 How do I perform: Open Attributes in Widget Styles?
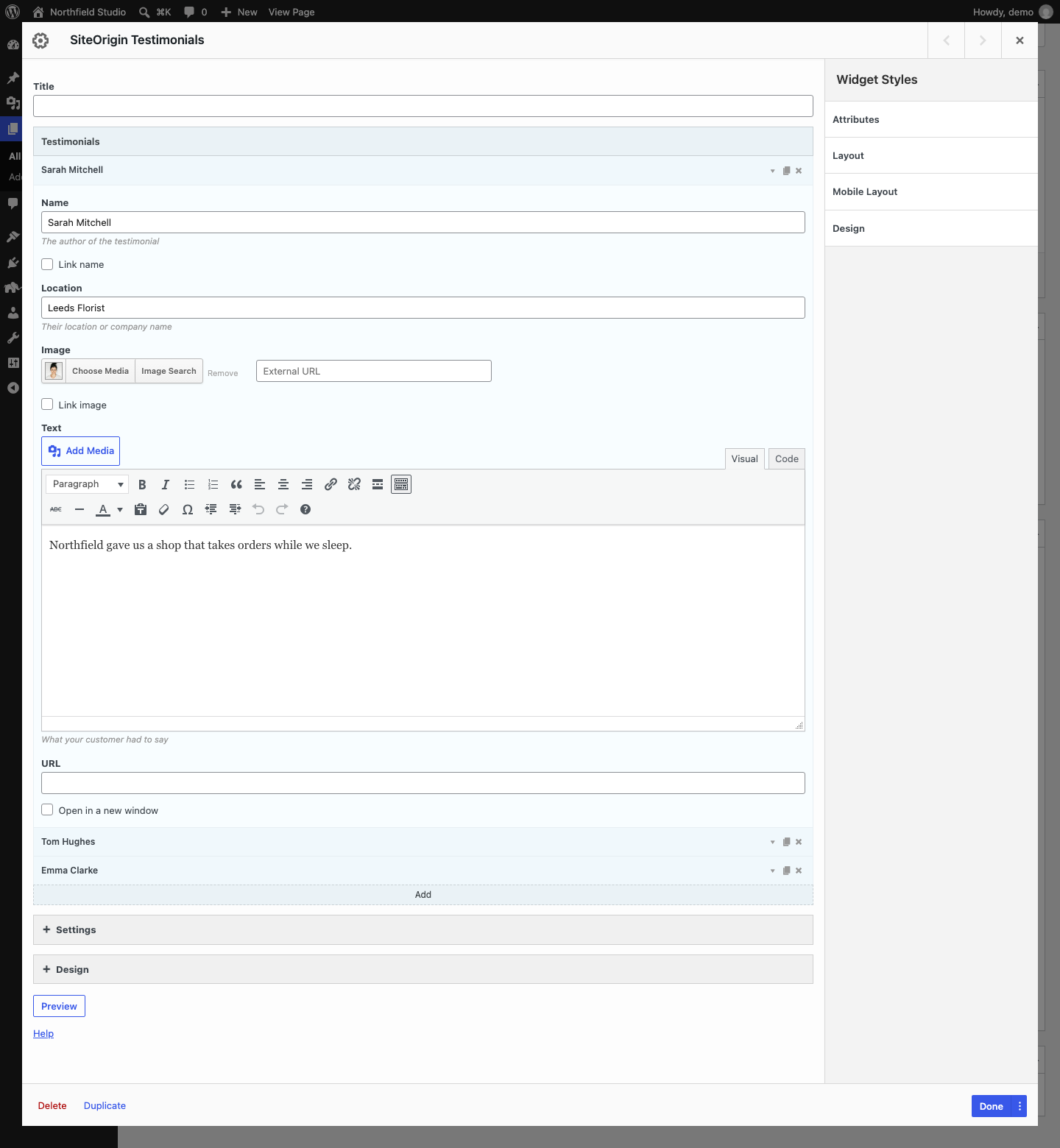coord(931,119)
